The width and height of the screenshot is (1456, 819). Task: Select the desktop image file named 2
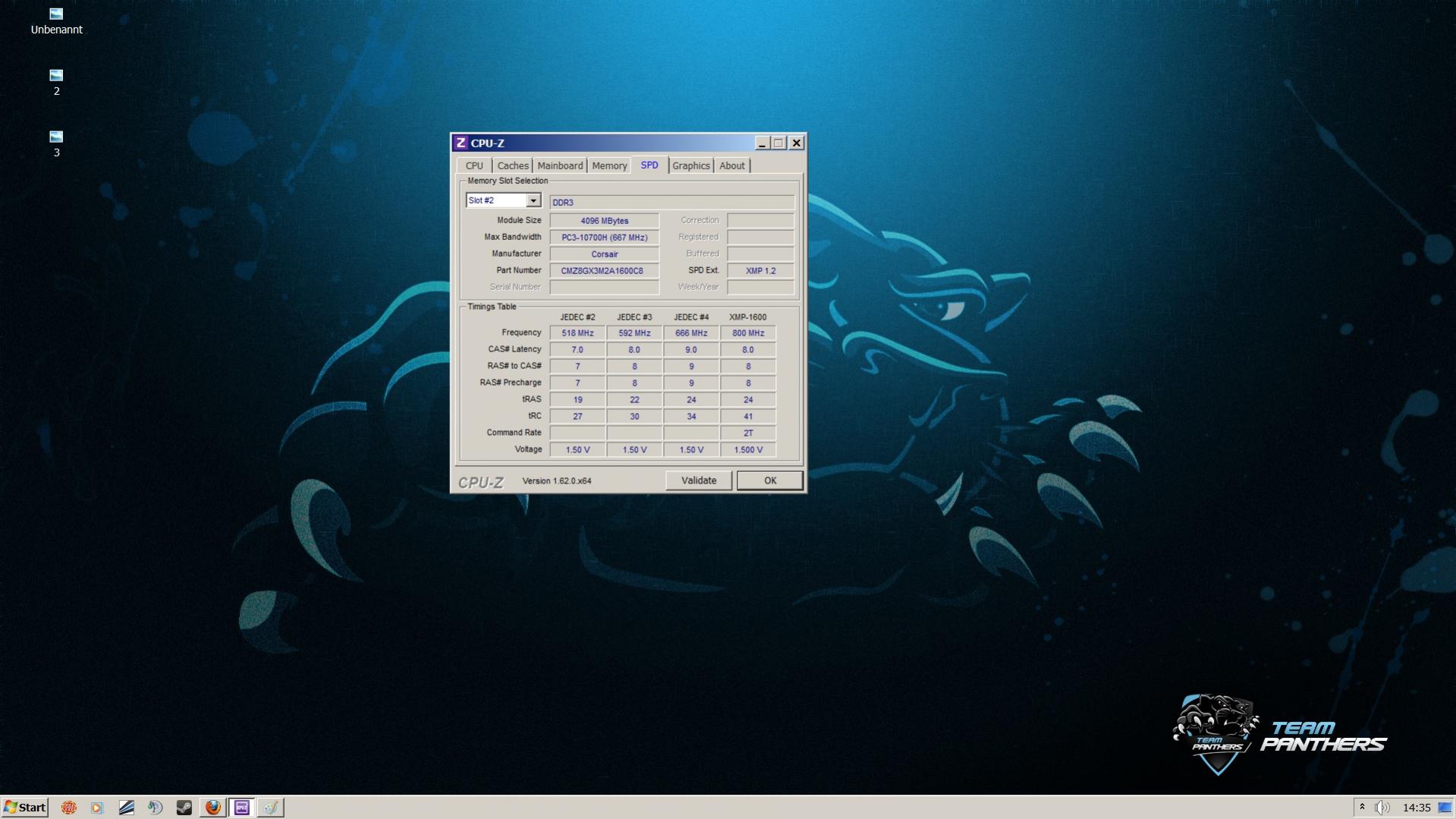pyautogui.click(x=56, y=83)
